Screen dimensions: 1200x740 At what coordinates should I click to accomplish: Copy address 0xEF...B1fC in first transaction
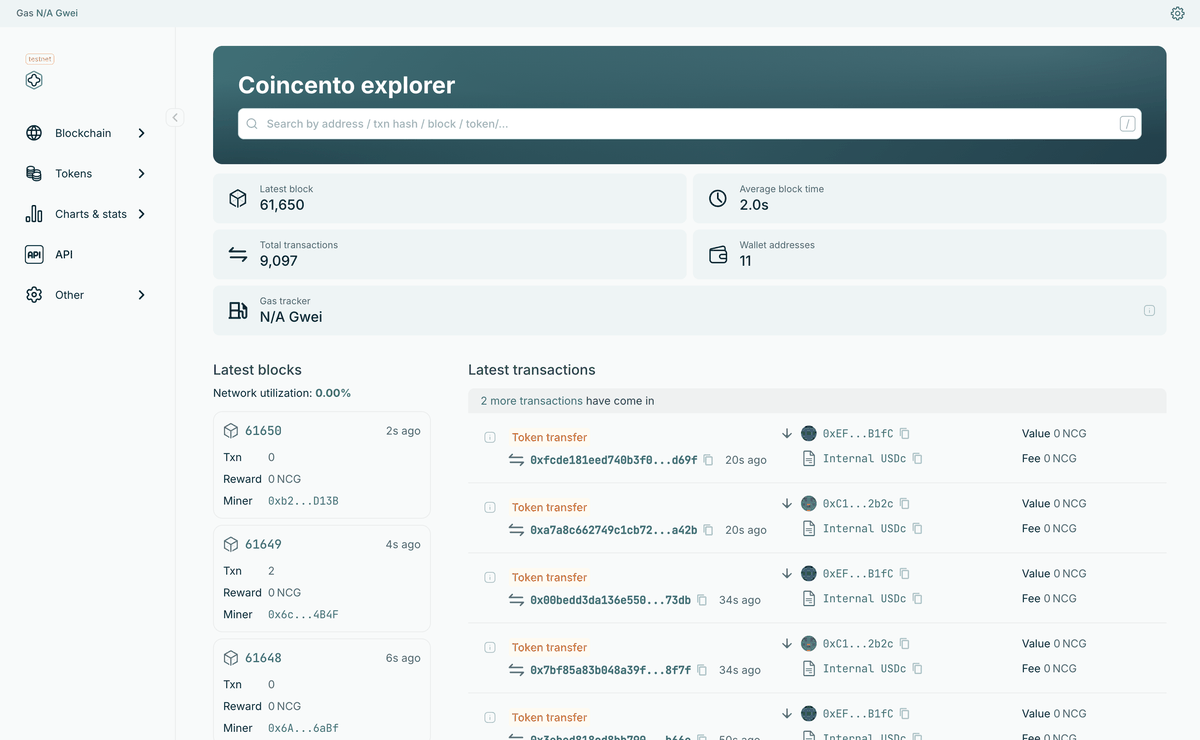coord(904,434)
